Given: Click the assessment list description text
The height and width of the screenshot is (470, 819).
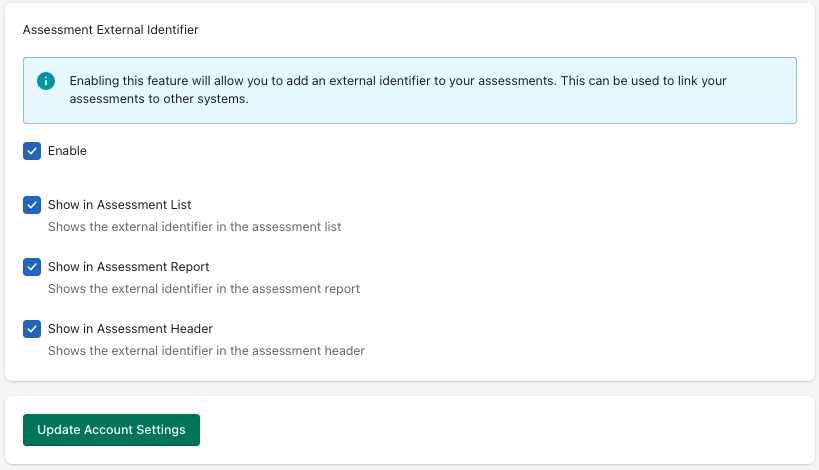Looking at the screenshot, I should coord(194,227).
